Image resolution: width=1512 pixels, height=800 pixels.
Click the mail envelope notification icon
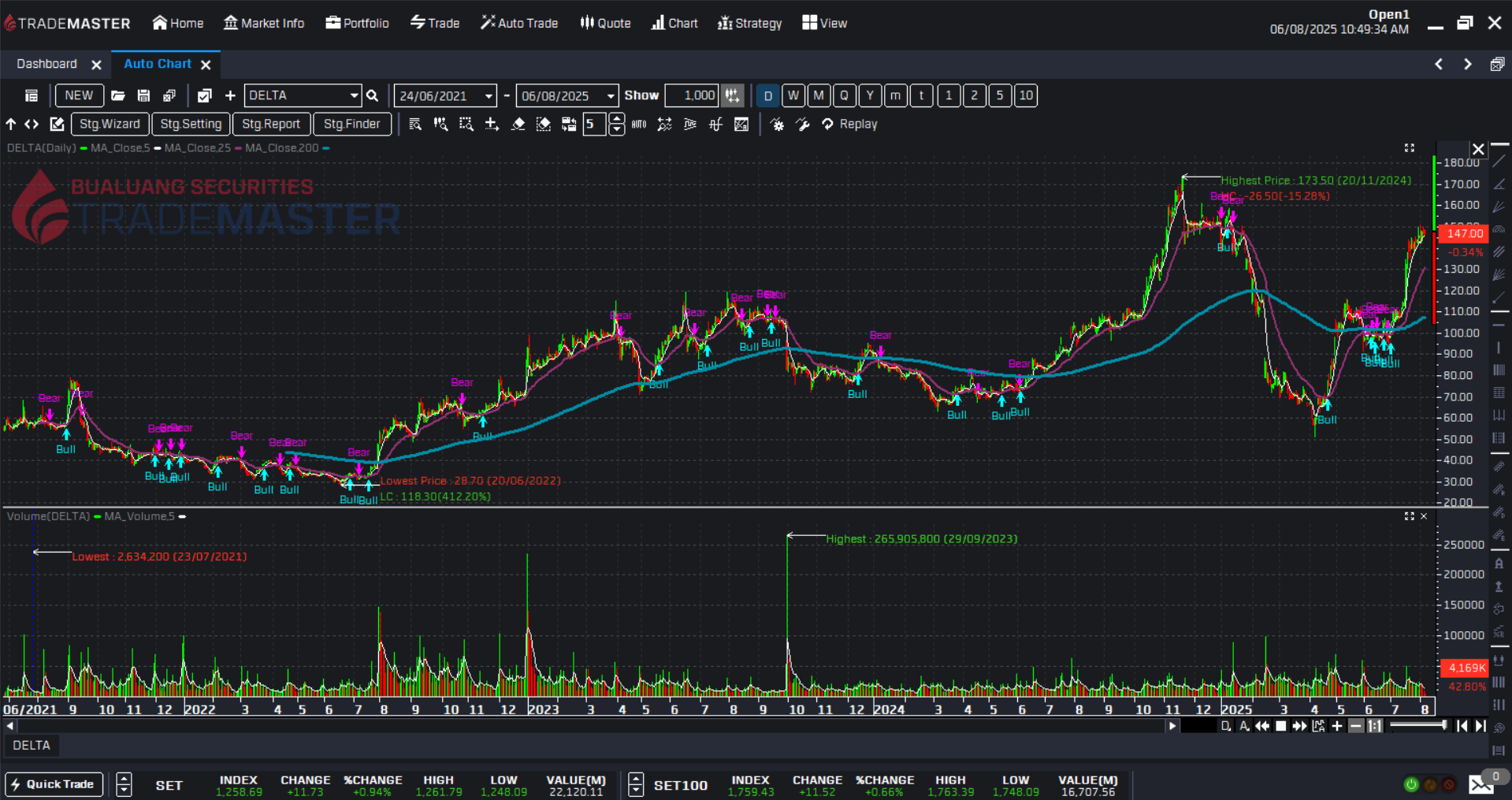(1480, 784)
